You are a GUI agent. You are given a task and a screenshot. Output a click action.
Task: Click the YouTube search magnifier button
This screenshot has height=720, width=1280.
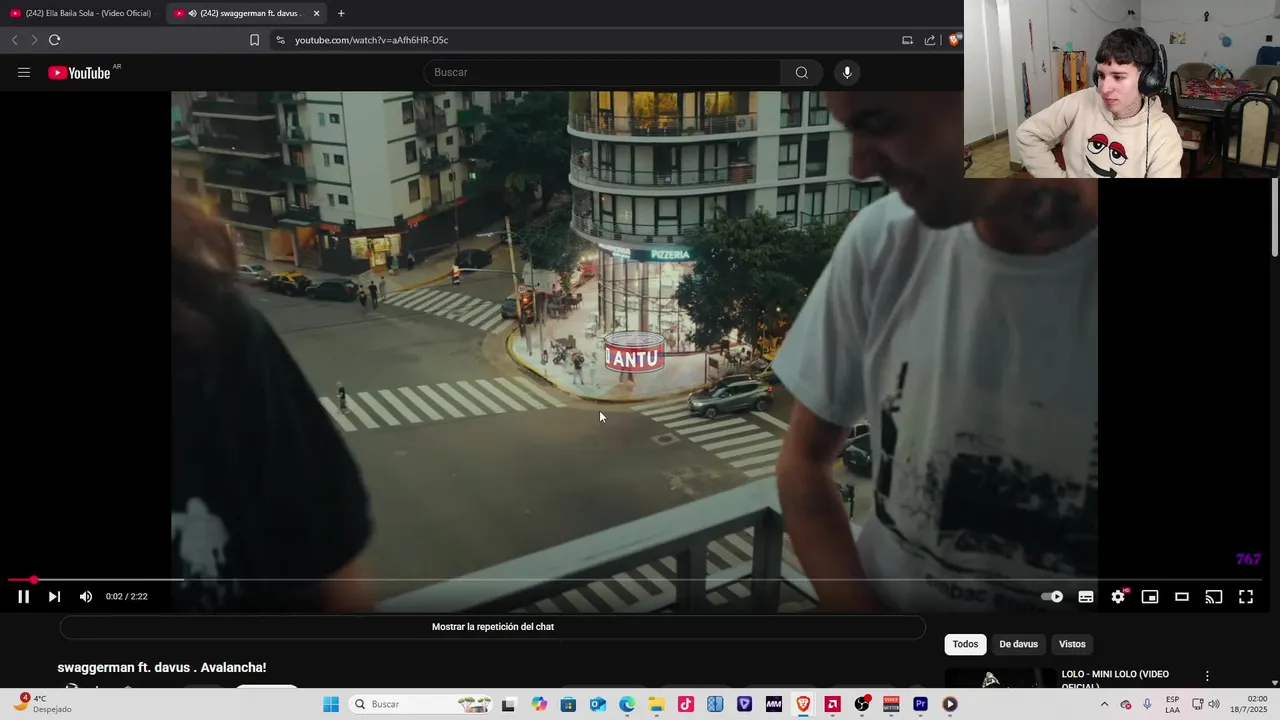pyautogui.click(x=801, y=72)
